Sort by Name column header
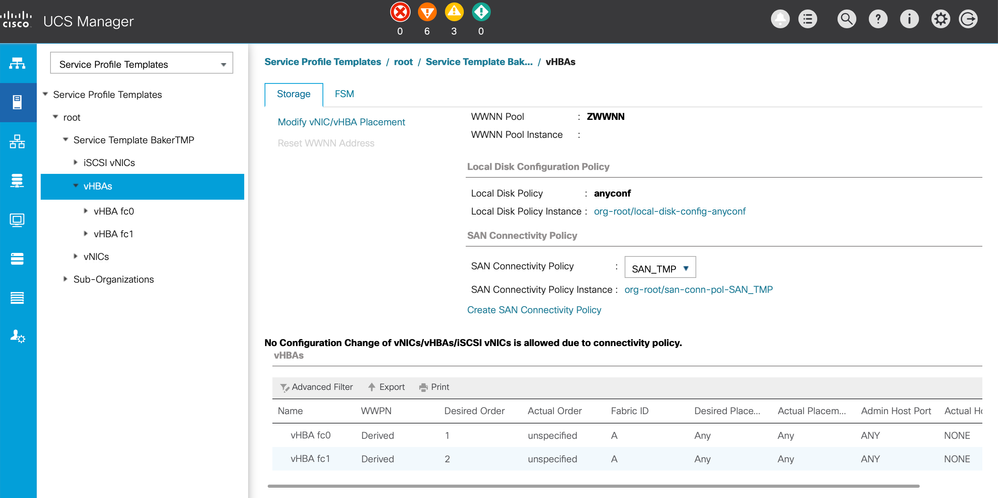 coord(290,411)
